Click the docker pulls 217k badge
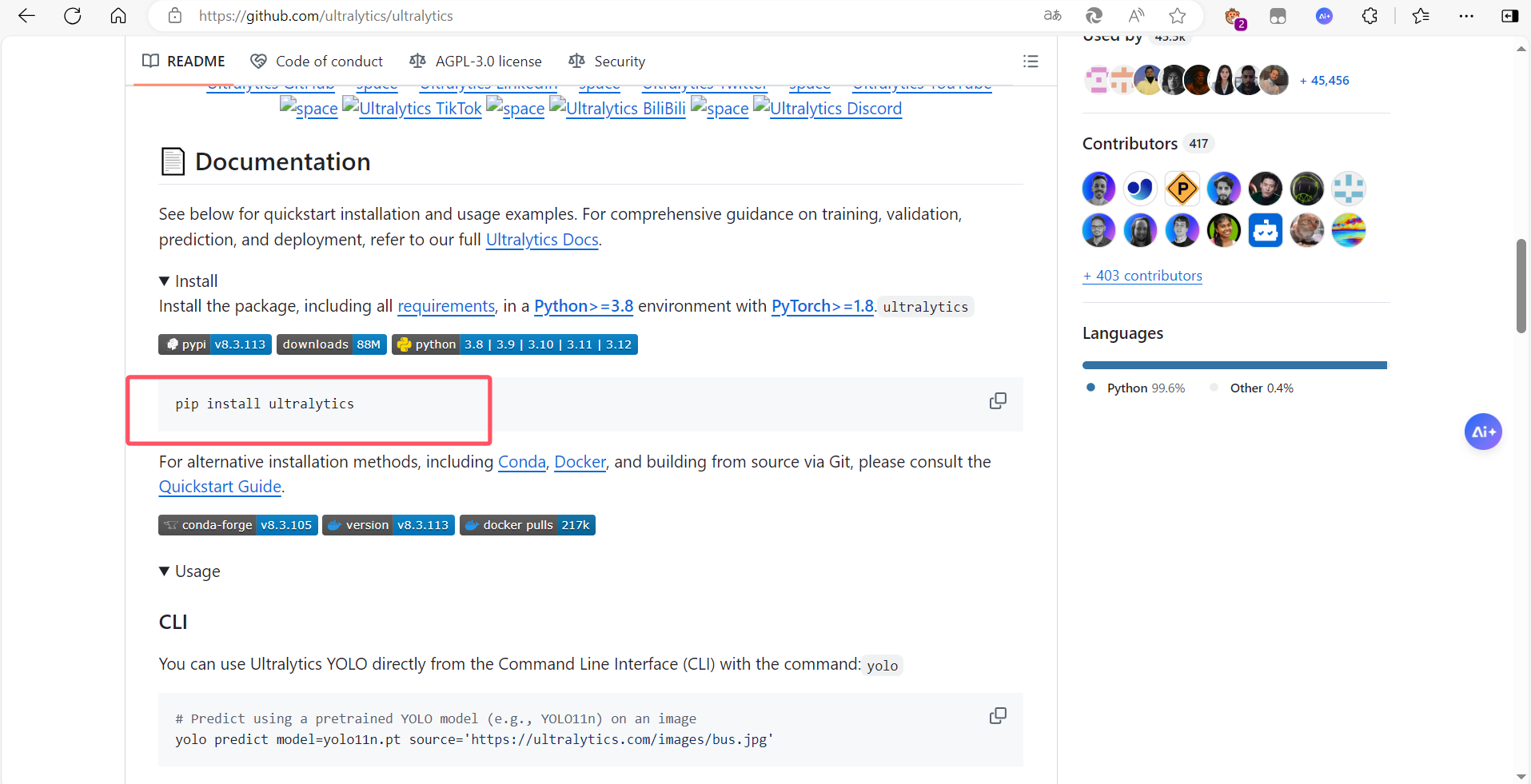The height and width of the screenshot is (784, 1531). click(x=528, y=525)
